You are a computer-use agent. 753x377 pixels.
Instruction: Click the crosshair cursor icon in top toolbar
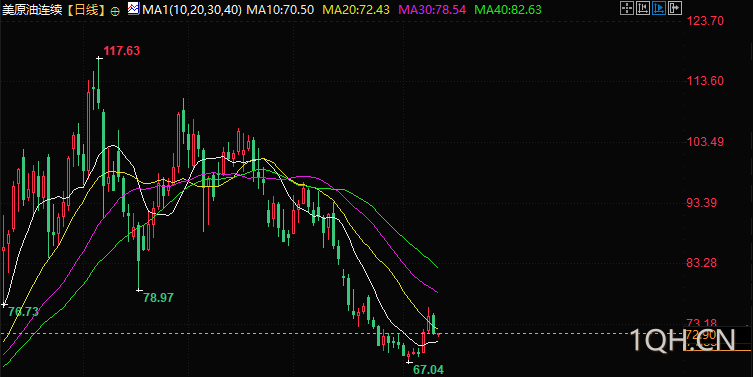click(x=627, y=8)
